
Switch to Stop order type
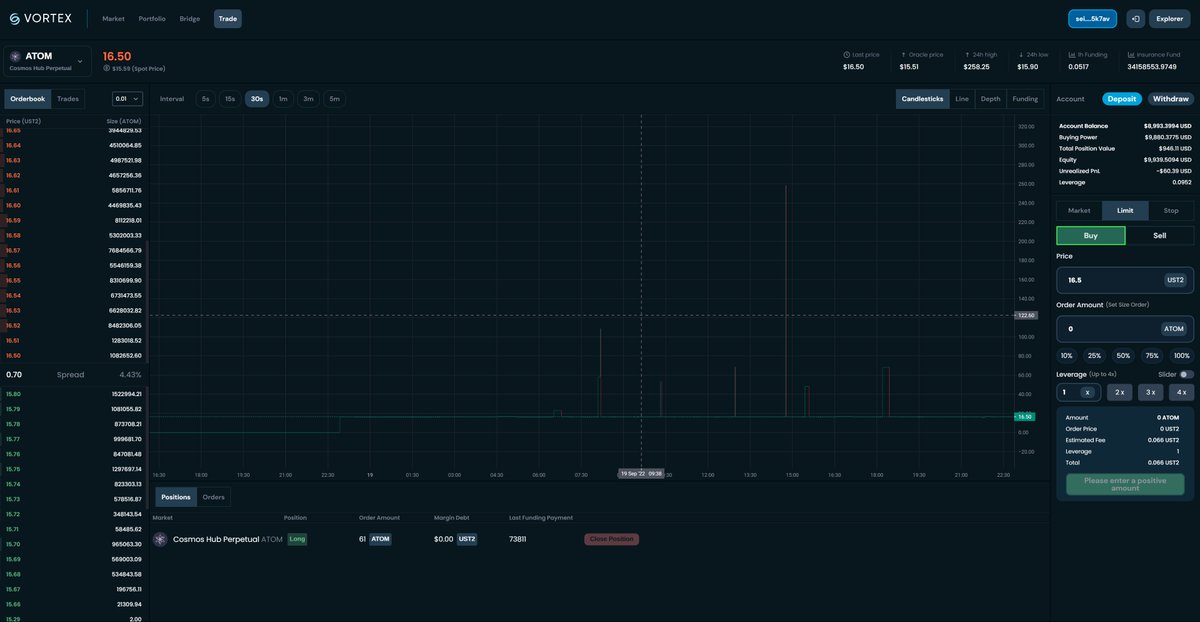tap(1171, 210)
